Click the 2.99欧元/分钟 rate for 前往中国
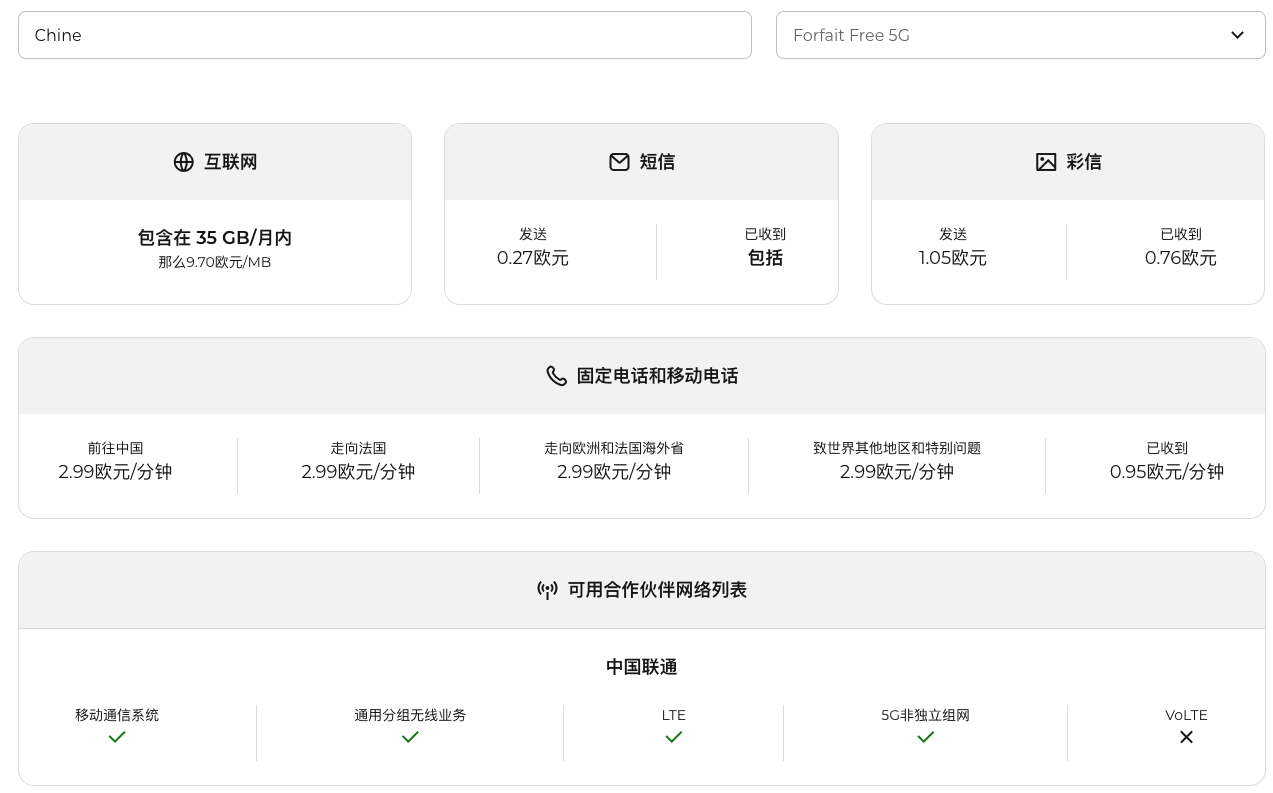Viewport: 1273px width, 793px height. pyautogui.click(x=117, y=471)
